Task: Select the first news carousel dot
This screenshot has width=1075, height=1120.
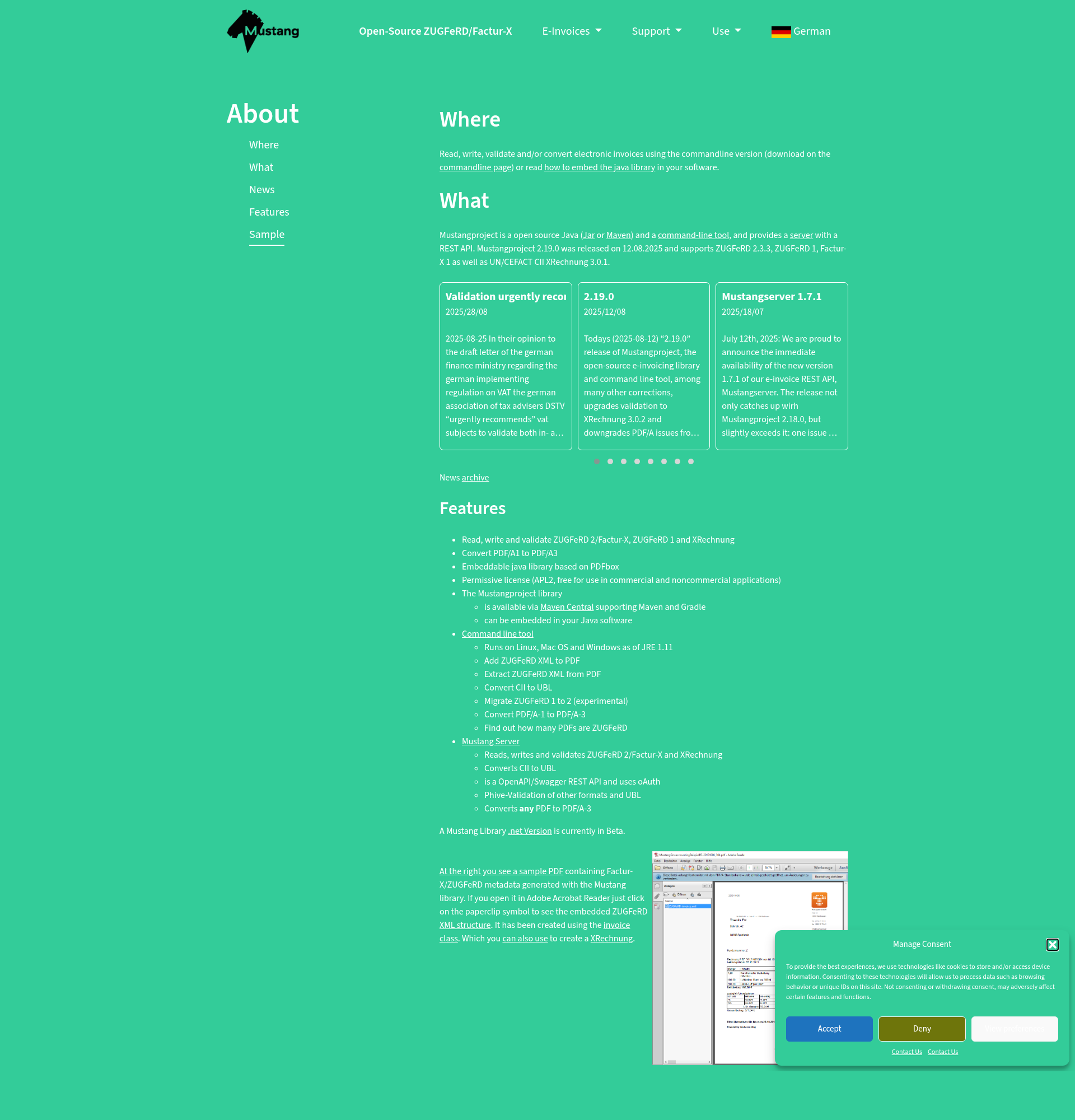Action: click(x=597, y=461)
